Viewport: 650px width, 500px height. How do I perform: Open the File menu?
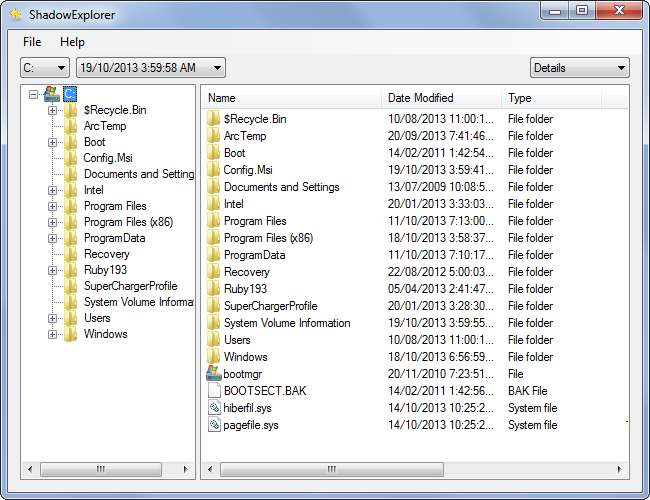pos(32,42)
